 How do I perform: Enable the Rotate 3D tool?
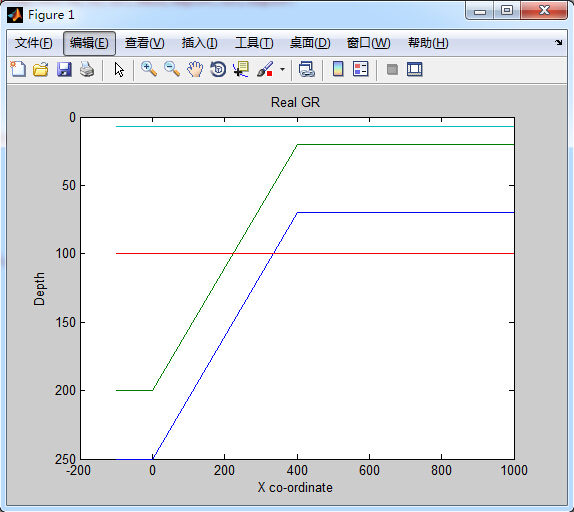click(x=218, y=69)
